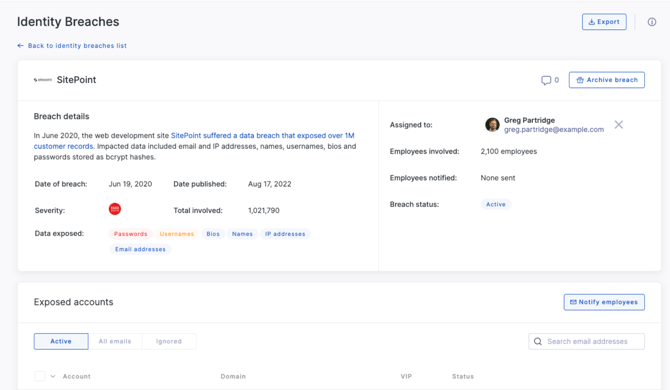Click Notify employees button
670x390 pixels.
(604, 302)
